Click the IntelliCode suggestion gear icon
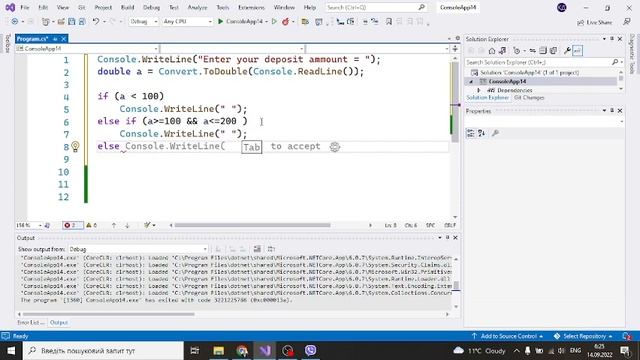 [x=335, y=147]
